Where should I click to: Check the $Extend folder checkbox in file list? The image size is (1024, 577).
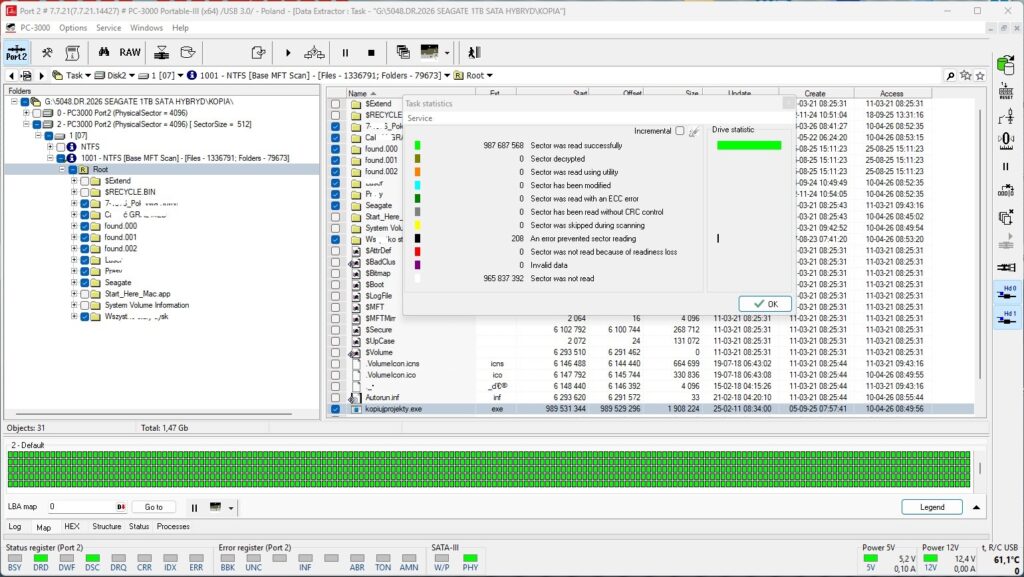tap(335, 104)
